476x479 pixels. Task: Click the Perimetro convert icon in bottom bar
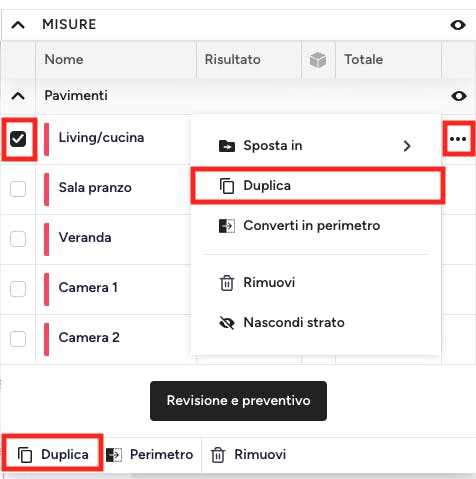pyautogui.click(x=114, y=455)
